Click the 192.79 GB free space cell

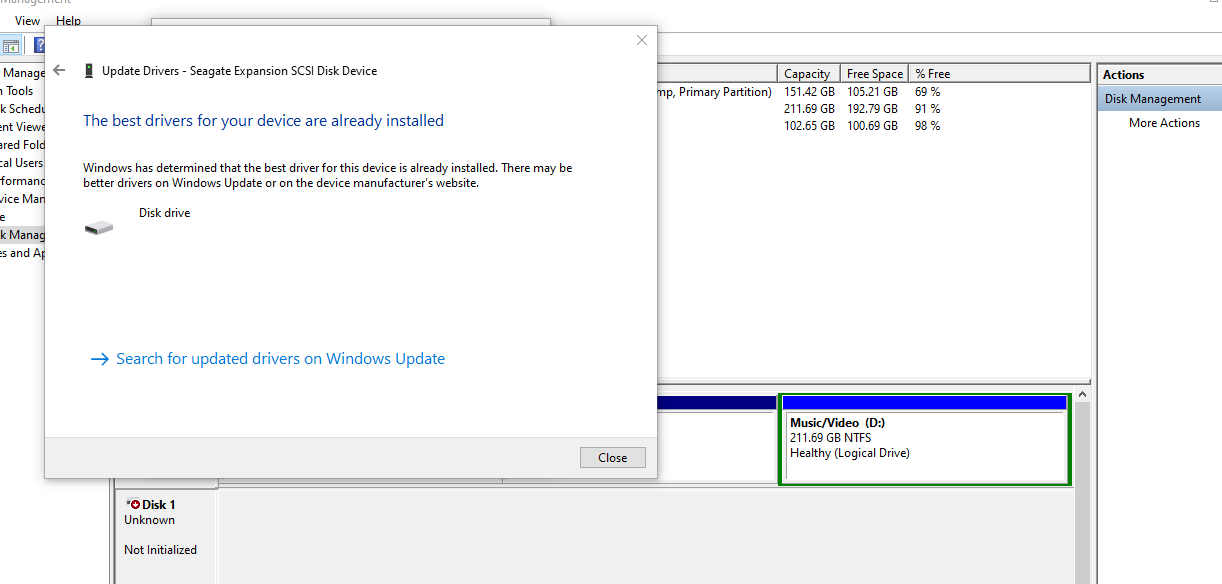tap(872, 109)
